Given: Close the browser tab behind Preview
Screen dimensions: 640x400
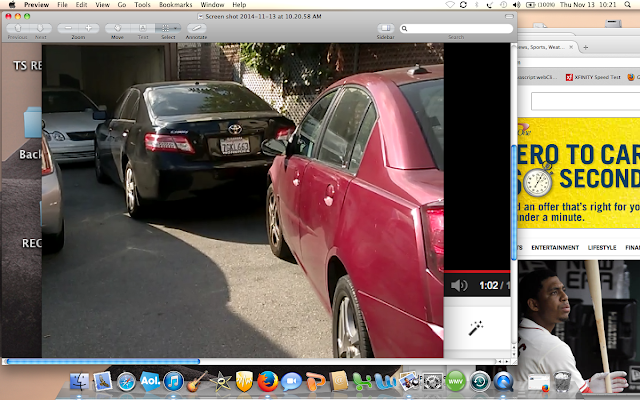Looking at the screenshot, I should 571,47.
